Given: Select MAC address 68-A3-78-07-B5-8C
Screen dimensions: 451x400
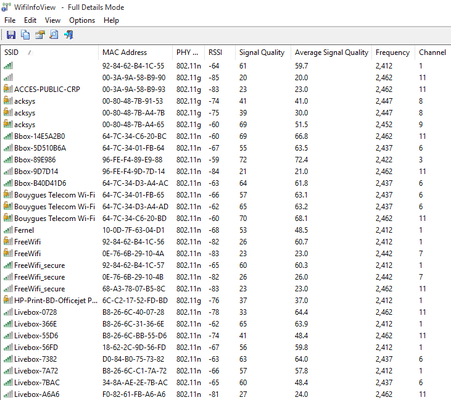Looking at the screenshot, I should (x=133, y=288).
